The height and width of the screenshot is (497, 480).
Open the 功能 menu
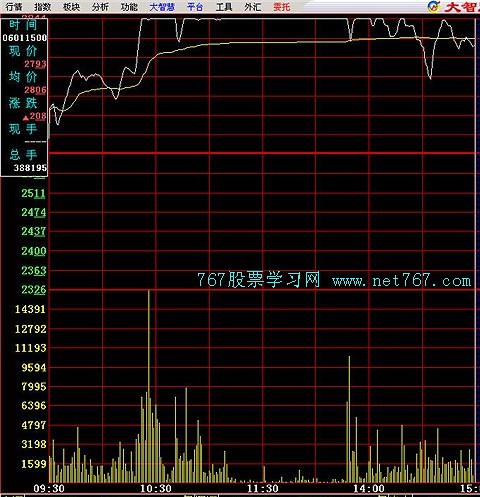point(129,7)
